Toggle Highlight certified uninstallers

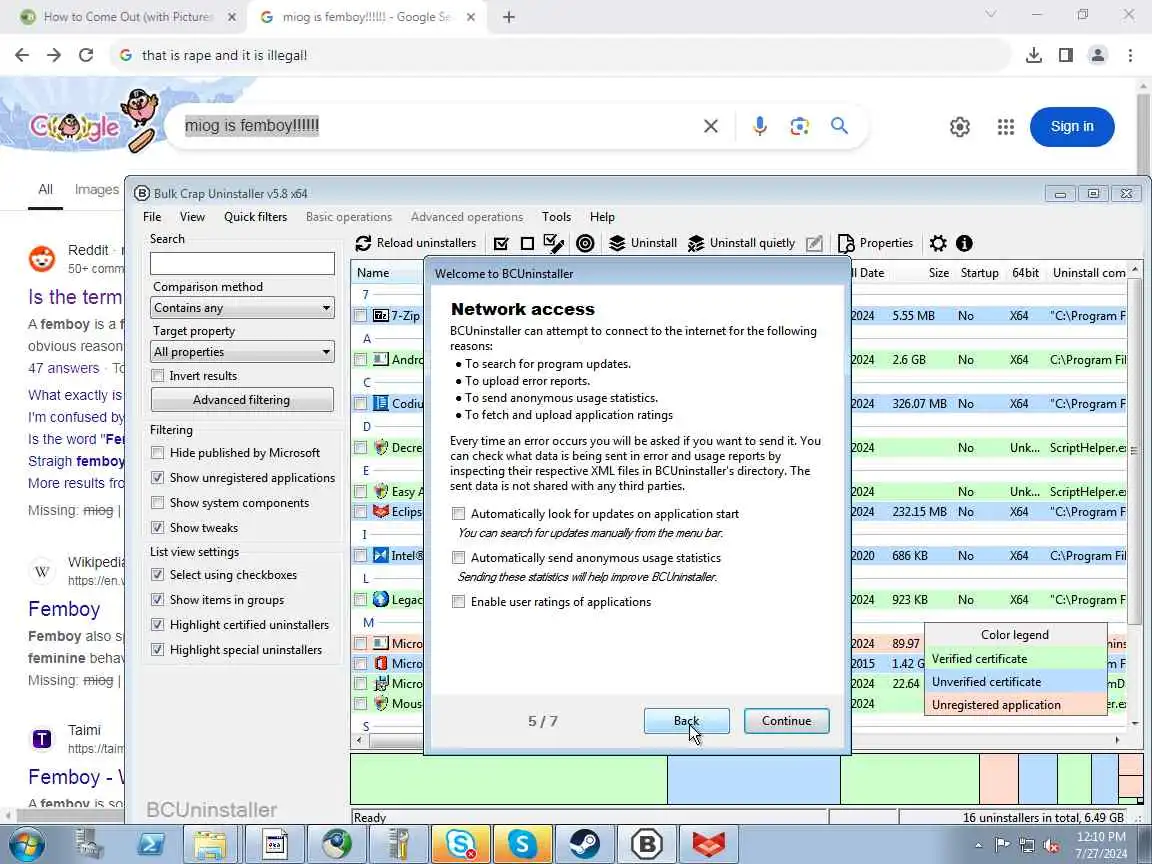[157, 624]
